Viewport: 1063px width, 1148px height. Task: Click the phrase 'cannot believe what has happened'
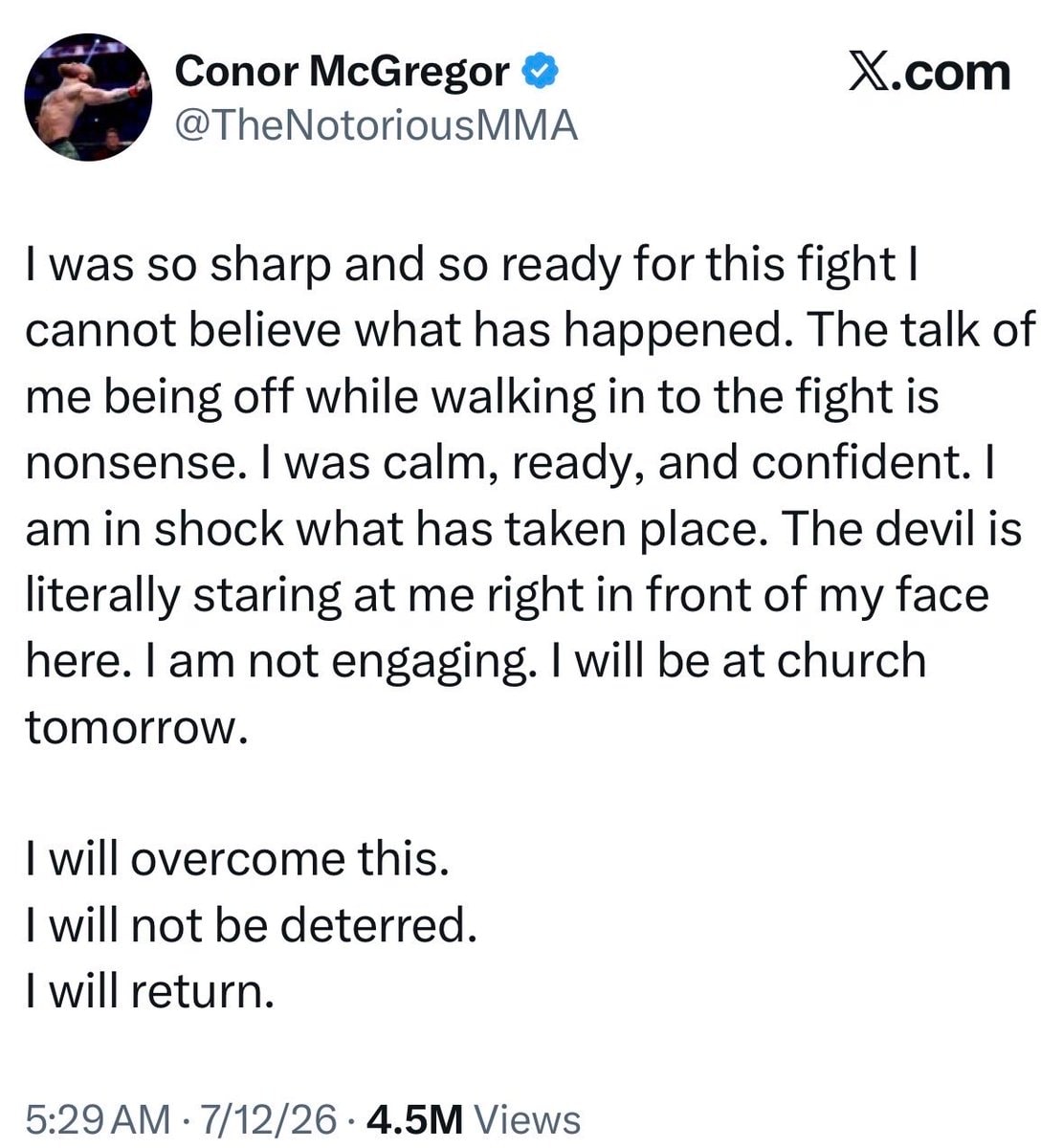click(404, 330)
